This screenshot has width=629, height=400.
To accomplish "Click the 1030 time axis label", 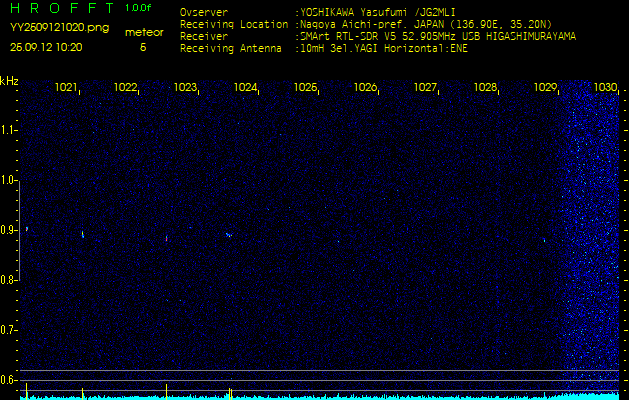I will pos(605,87).
